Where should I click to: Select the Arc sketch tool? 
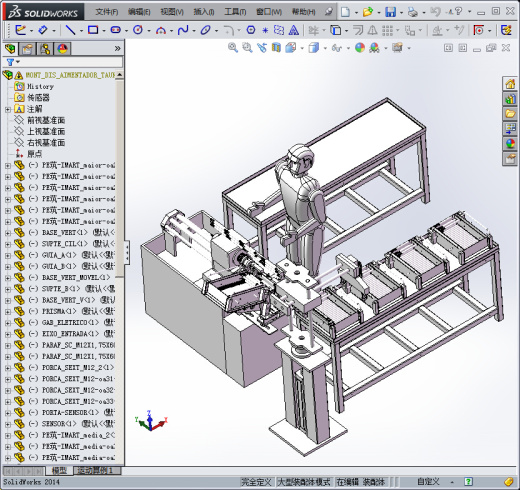coord(161,31)
